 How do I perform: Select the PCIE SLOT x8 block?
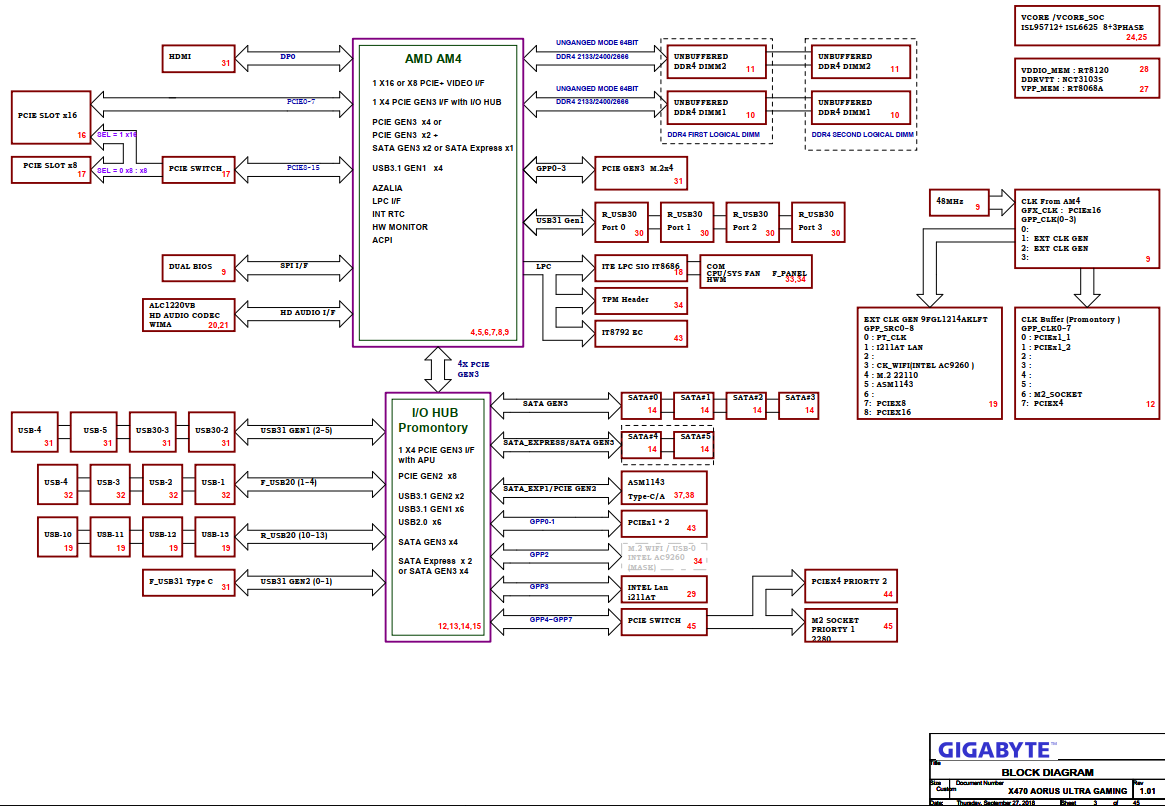(x=51, y=169)
